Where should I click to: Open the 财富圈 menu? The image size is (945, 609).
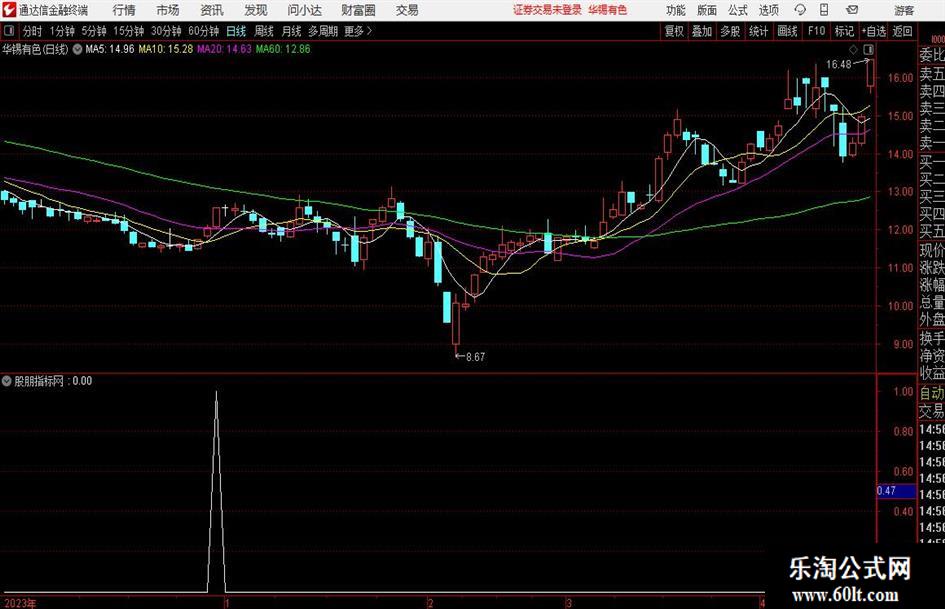(358, 10)
